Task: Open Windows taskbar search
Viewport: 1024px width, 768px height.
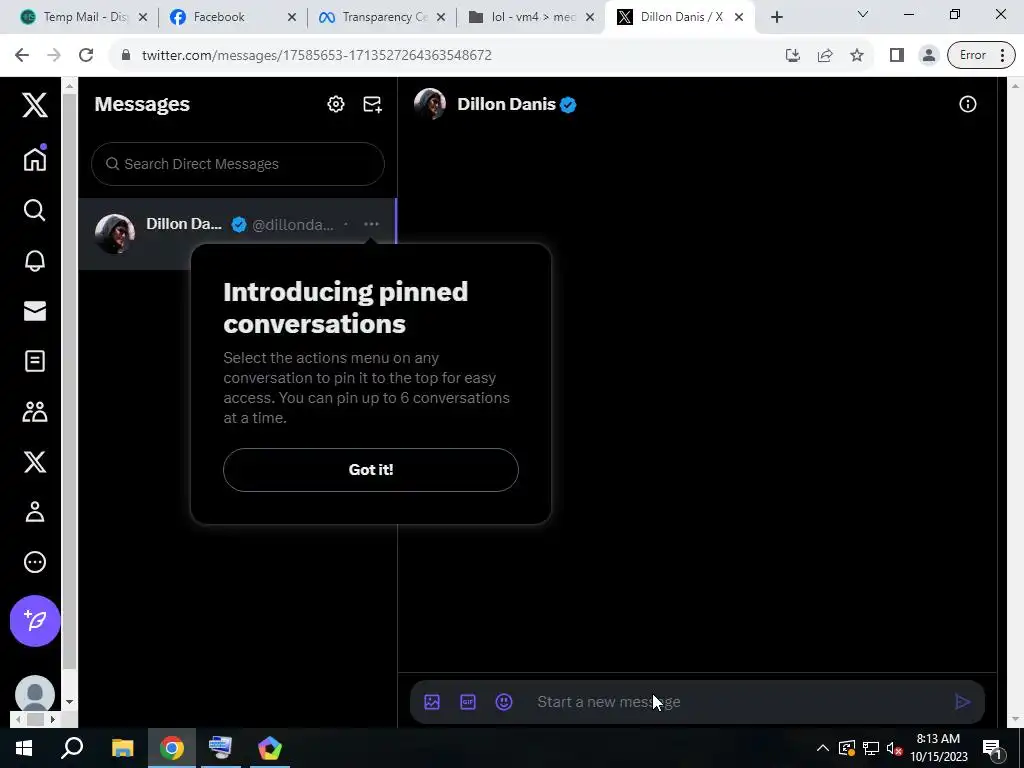Action: coord(72,748)
